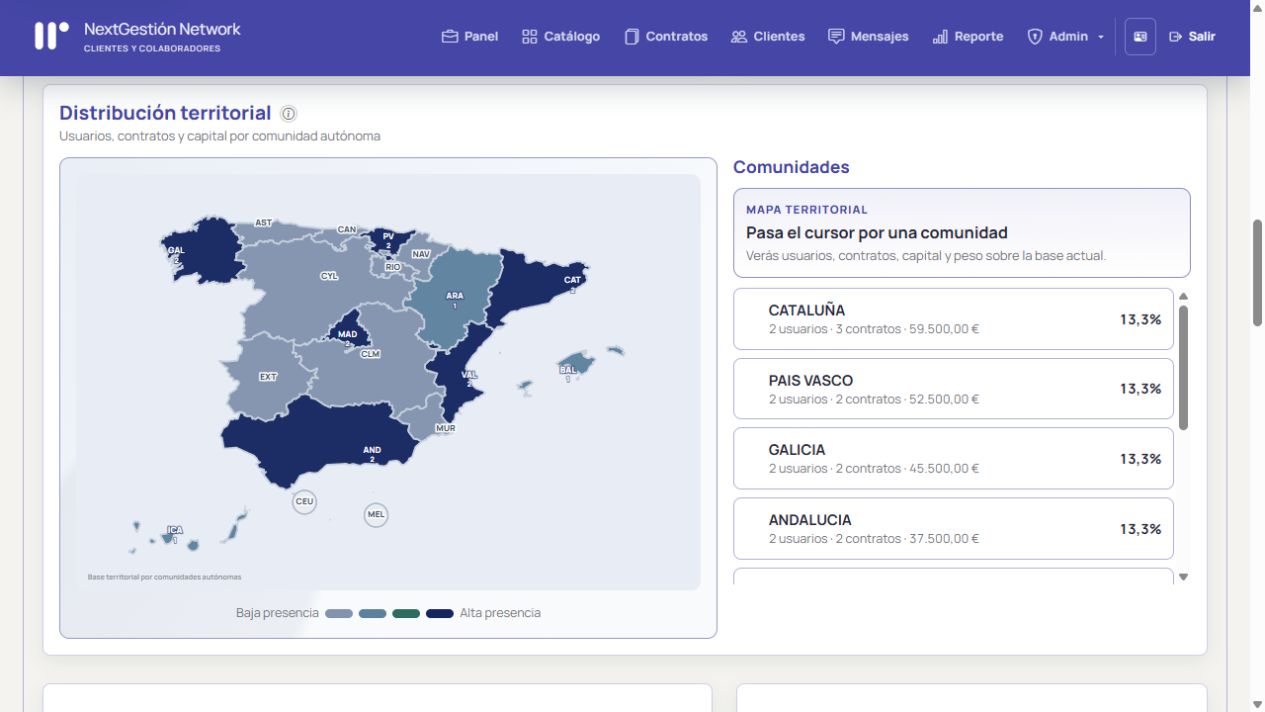The width and height of the screenshot is (1265, 712).
Task: Click the 'Baja presencia' legend label
Action: pyautogui.click(x=277, y=613)
